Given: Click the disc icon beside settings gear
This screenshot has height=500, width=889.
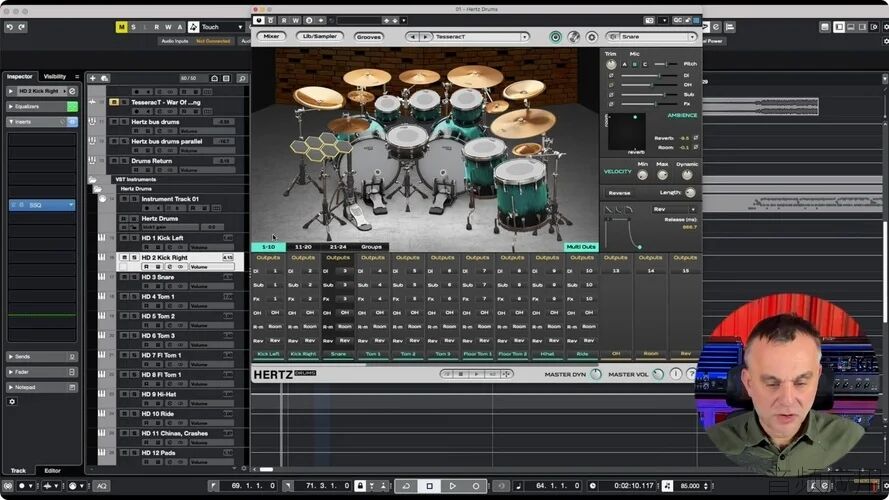Looking at the screenshot, I should point(574,37).
